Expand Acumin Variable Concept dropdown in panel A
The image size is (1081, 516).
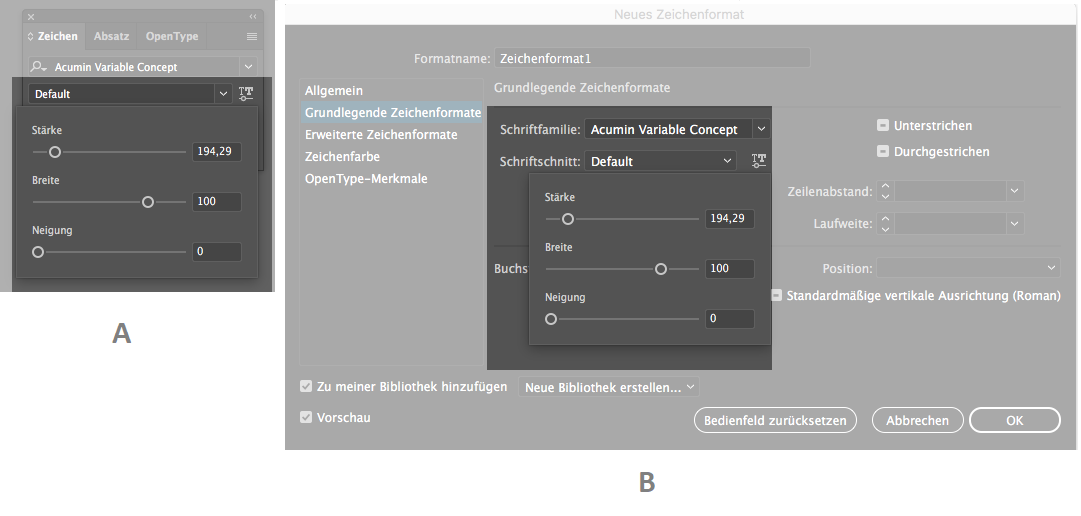pyautogui.click(x=248, y=67)
